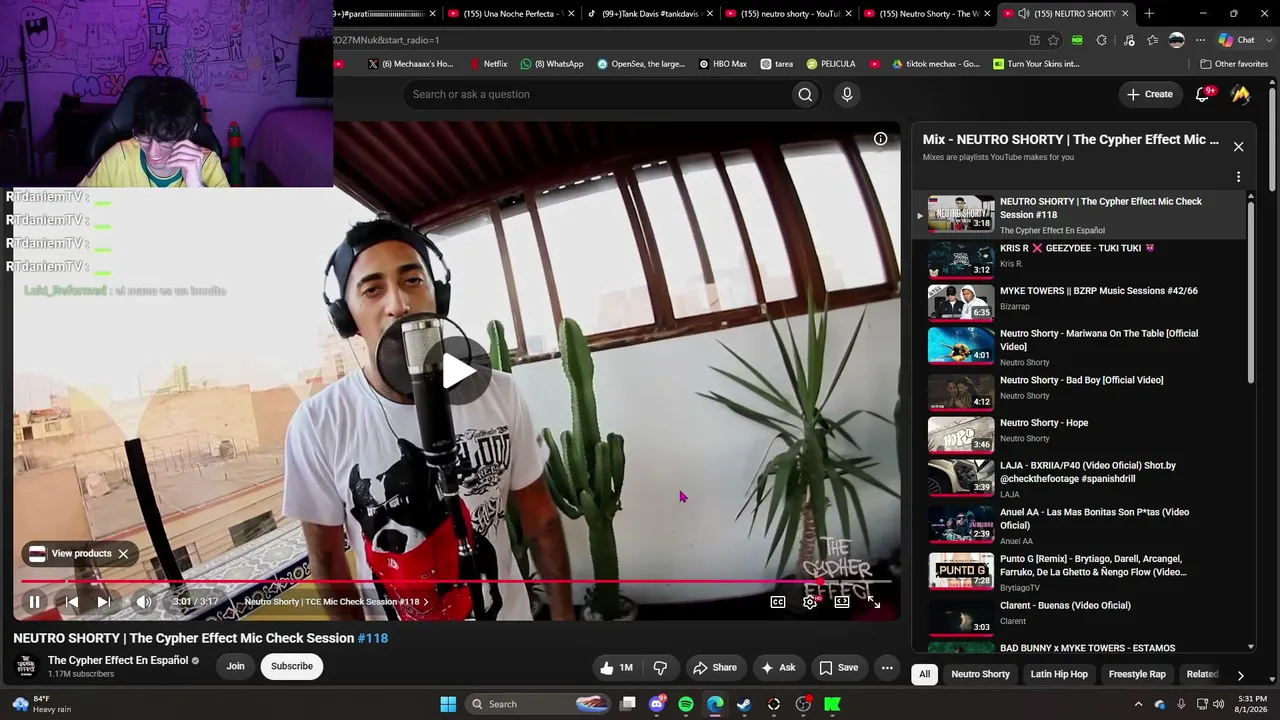Open Steam from the taskbar
The height and width of the screenshot is (720, 1280).
coord(744,704)
